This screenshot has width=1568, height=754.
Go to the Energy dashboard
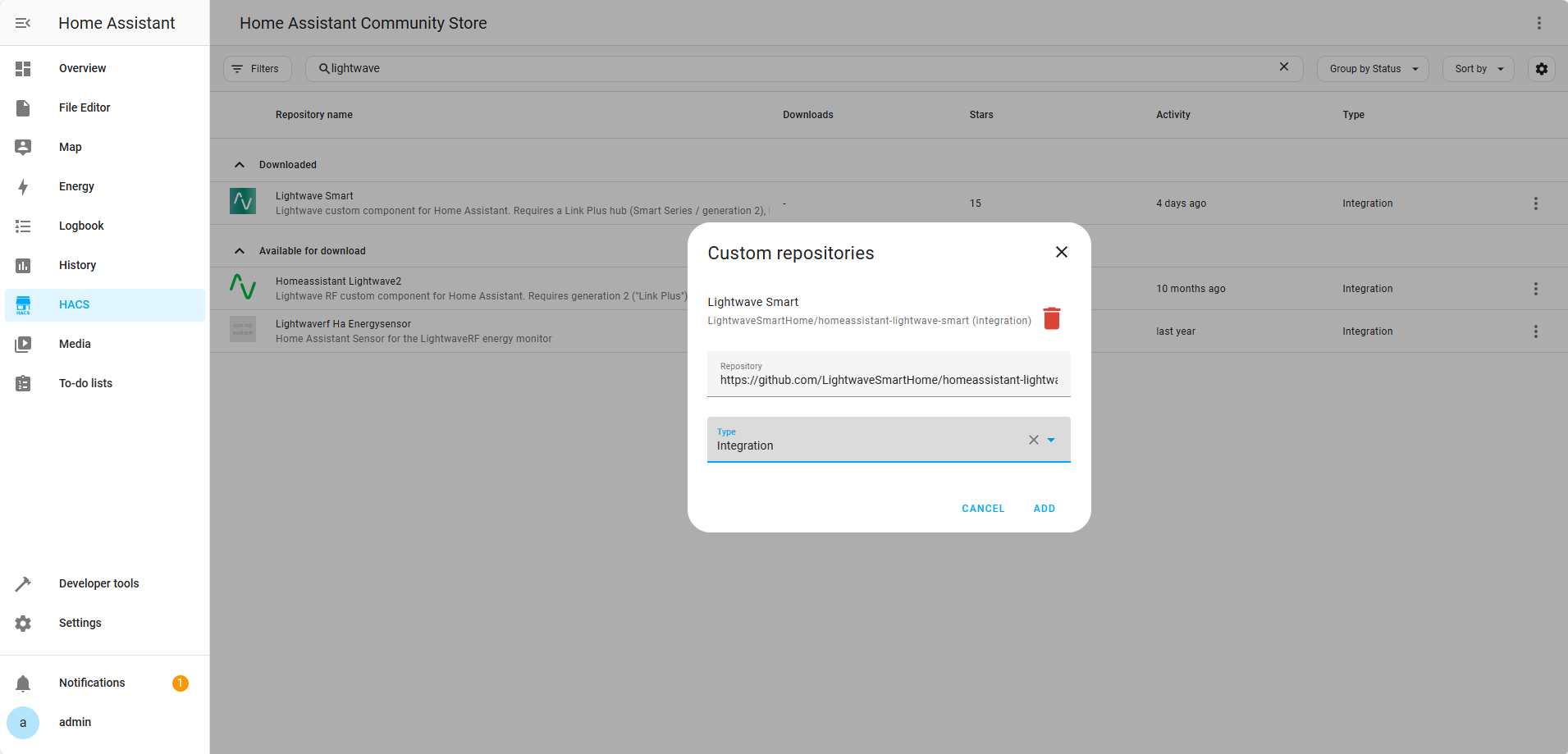click(76, 186)
